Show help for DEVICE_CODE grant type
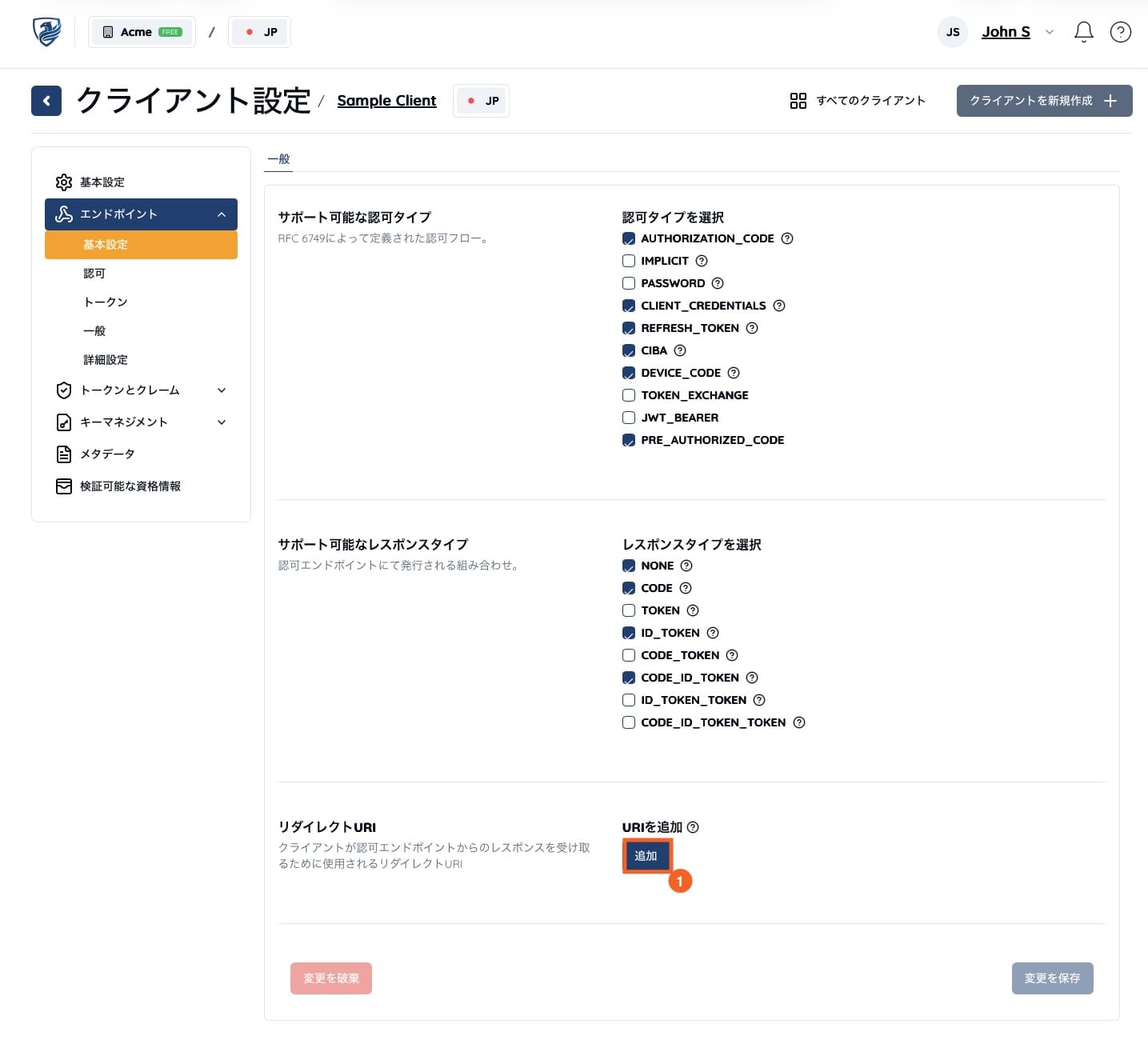Viewport: 1148px width, 1044px height. click(734, 373)
